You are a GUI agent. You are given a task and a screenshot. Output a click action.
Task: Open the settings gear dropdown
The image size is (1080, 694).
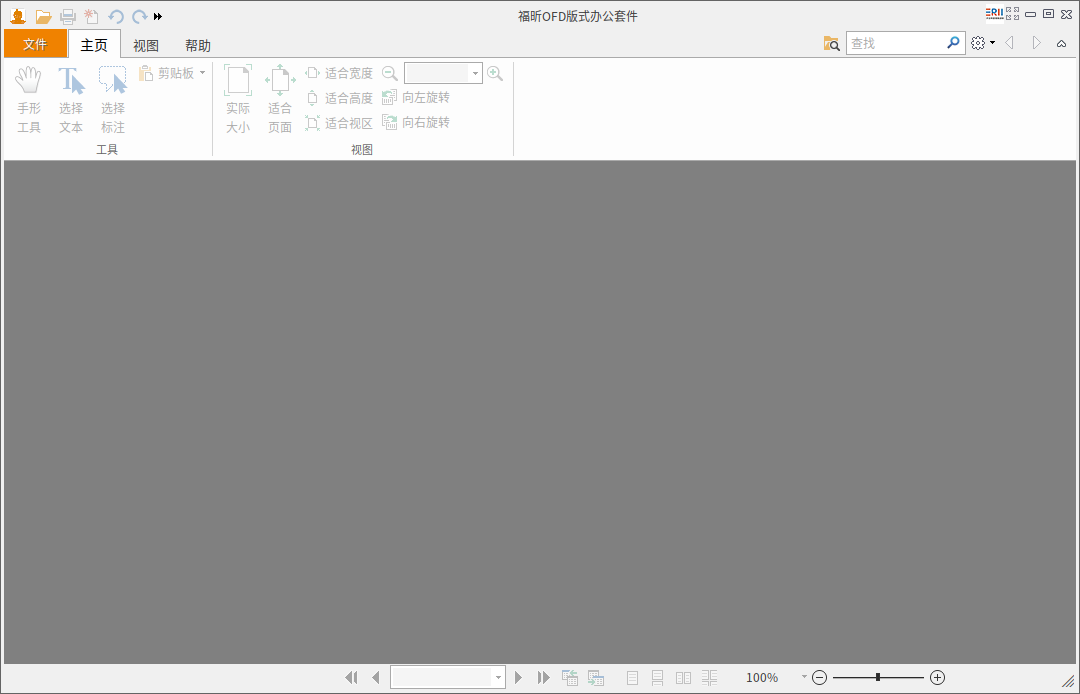click(981, 43)
